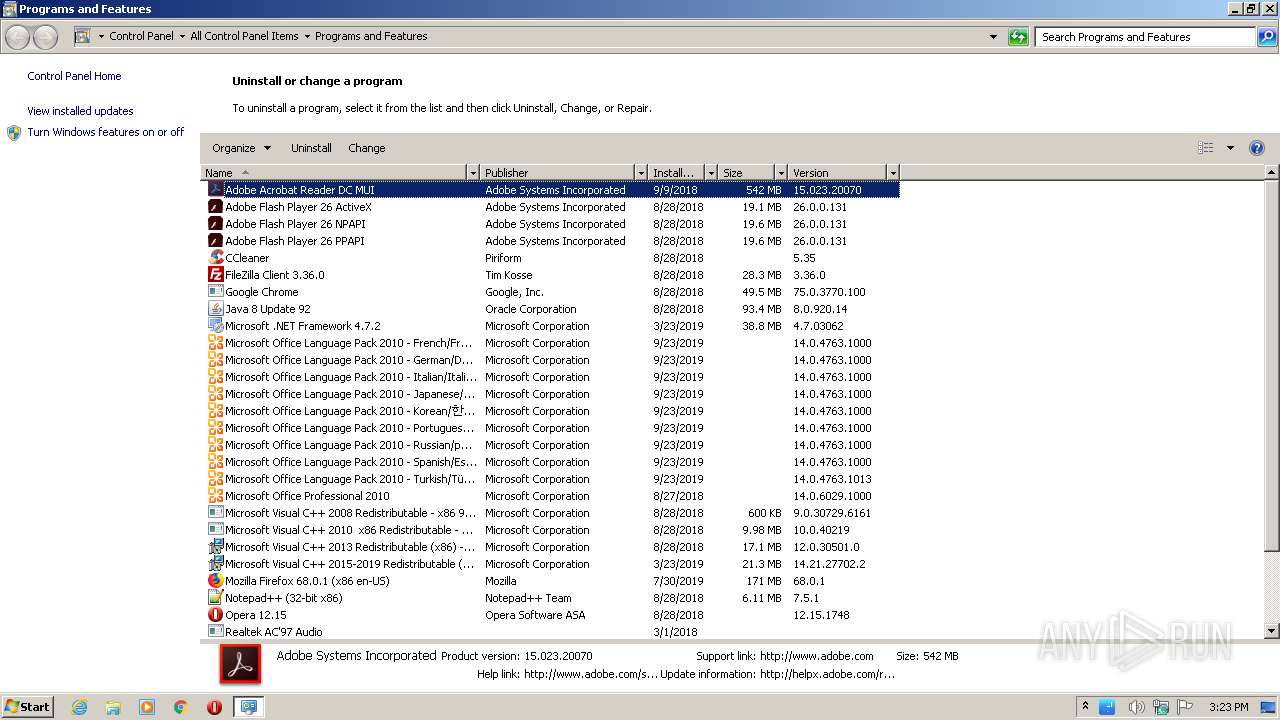Click the Visual C++ 2008 Redistributable icon
Screen dimensions: 1280x720
click(x=215, y=513)
